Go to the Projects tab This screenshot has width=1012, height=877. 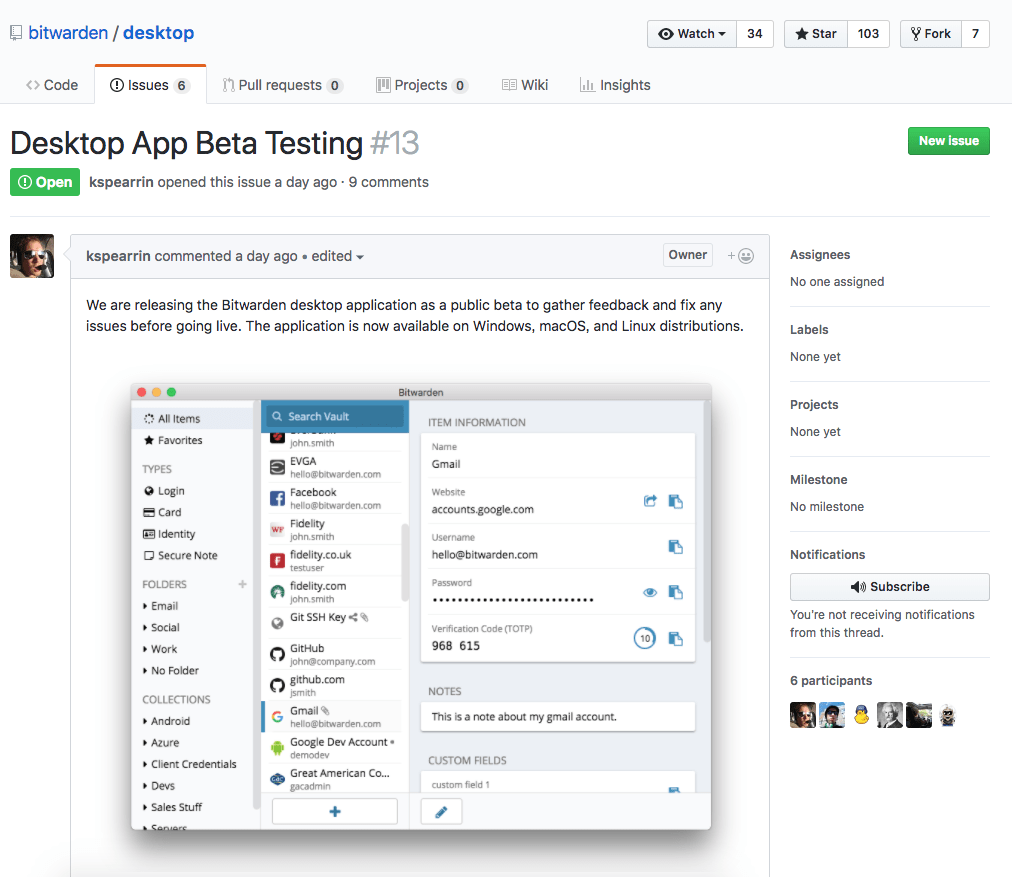[x=421, y=85]
